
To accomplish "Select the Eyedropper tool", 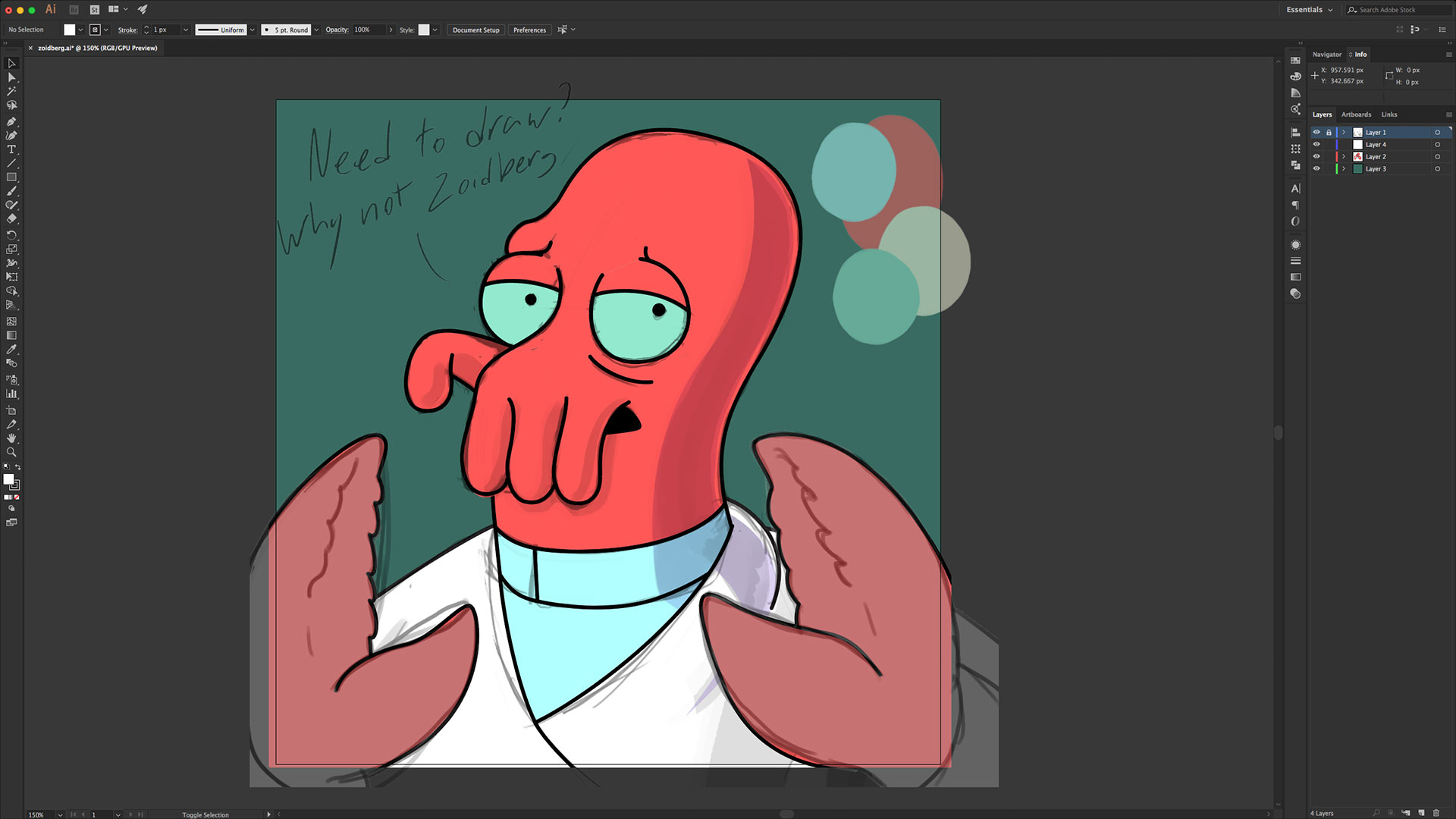I will 11,350.
